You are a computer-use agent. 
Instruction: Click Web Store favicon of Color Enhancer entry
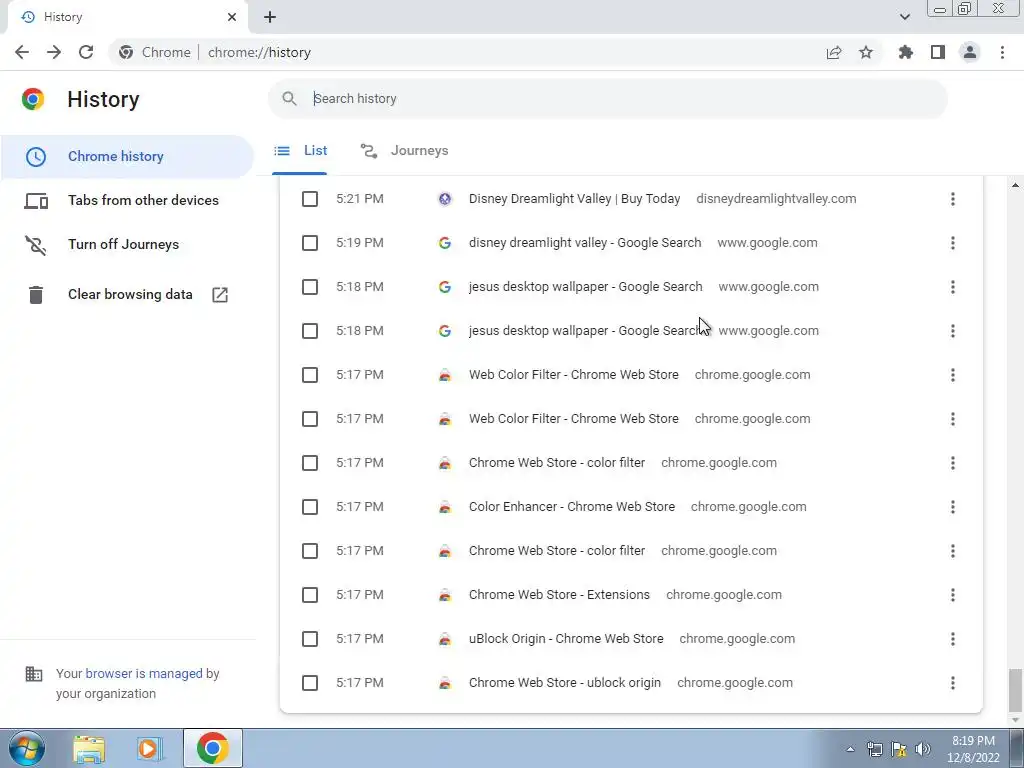pos(445,507)
